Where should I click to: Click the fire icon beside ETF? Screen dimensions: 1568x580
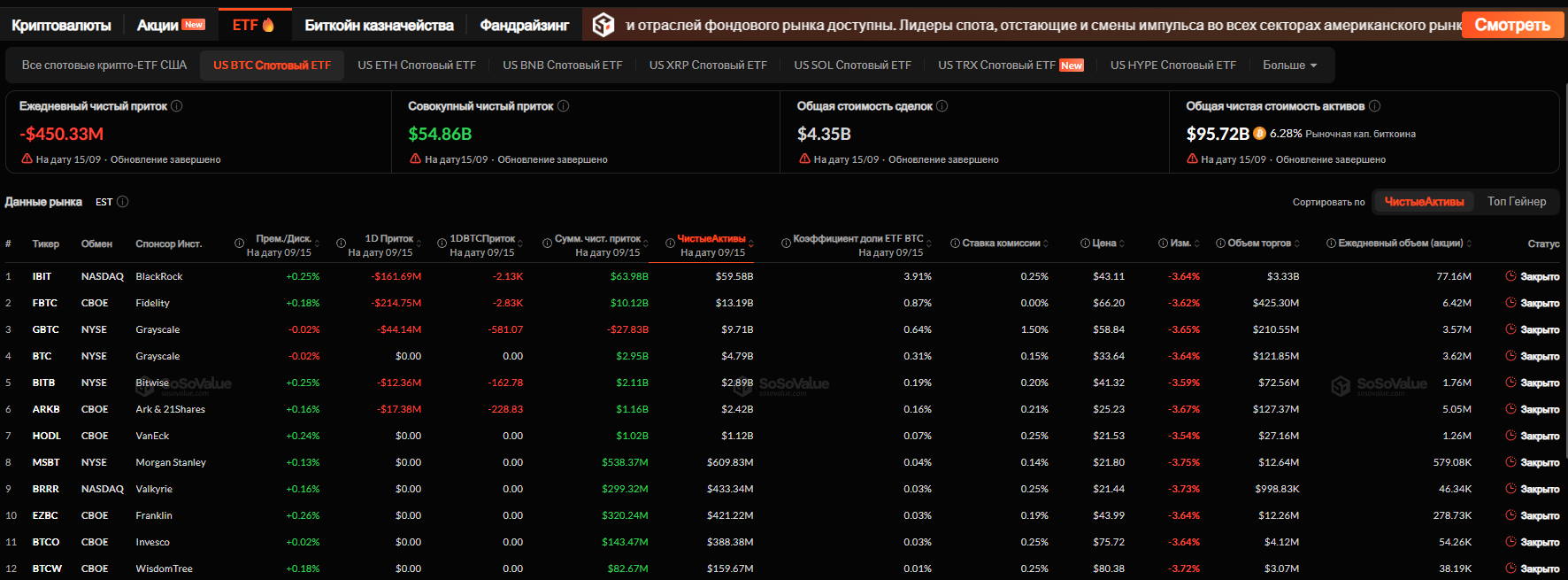[269, 25]
